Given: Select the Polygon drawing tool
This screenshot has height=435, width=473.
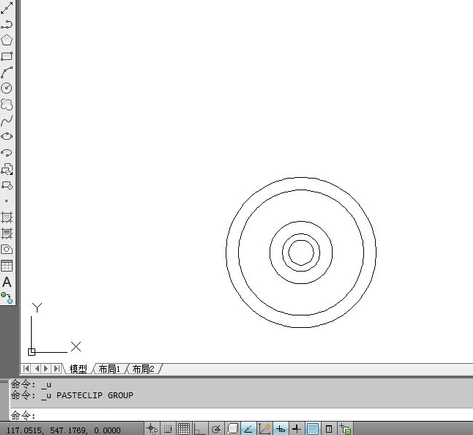Looking at the screenshot, I should point(7,40).
